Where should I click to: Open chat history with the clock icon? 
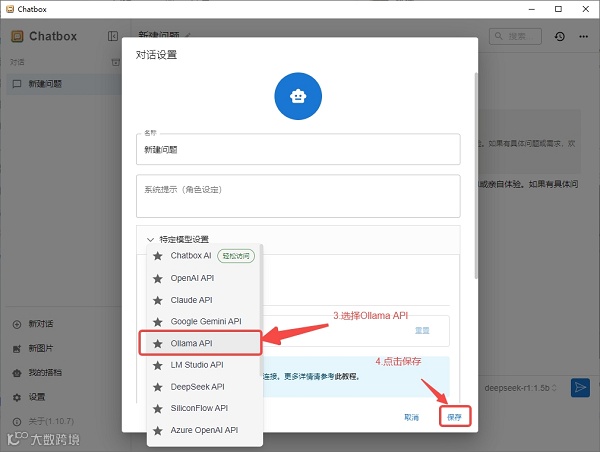(x=559, y=36)
